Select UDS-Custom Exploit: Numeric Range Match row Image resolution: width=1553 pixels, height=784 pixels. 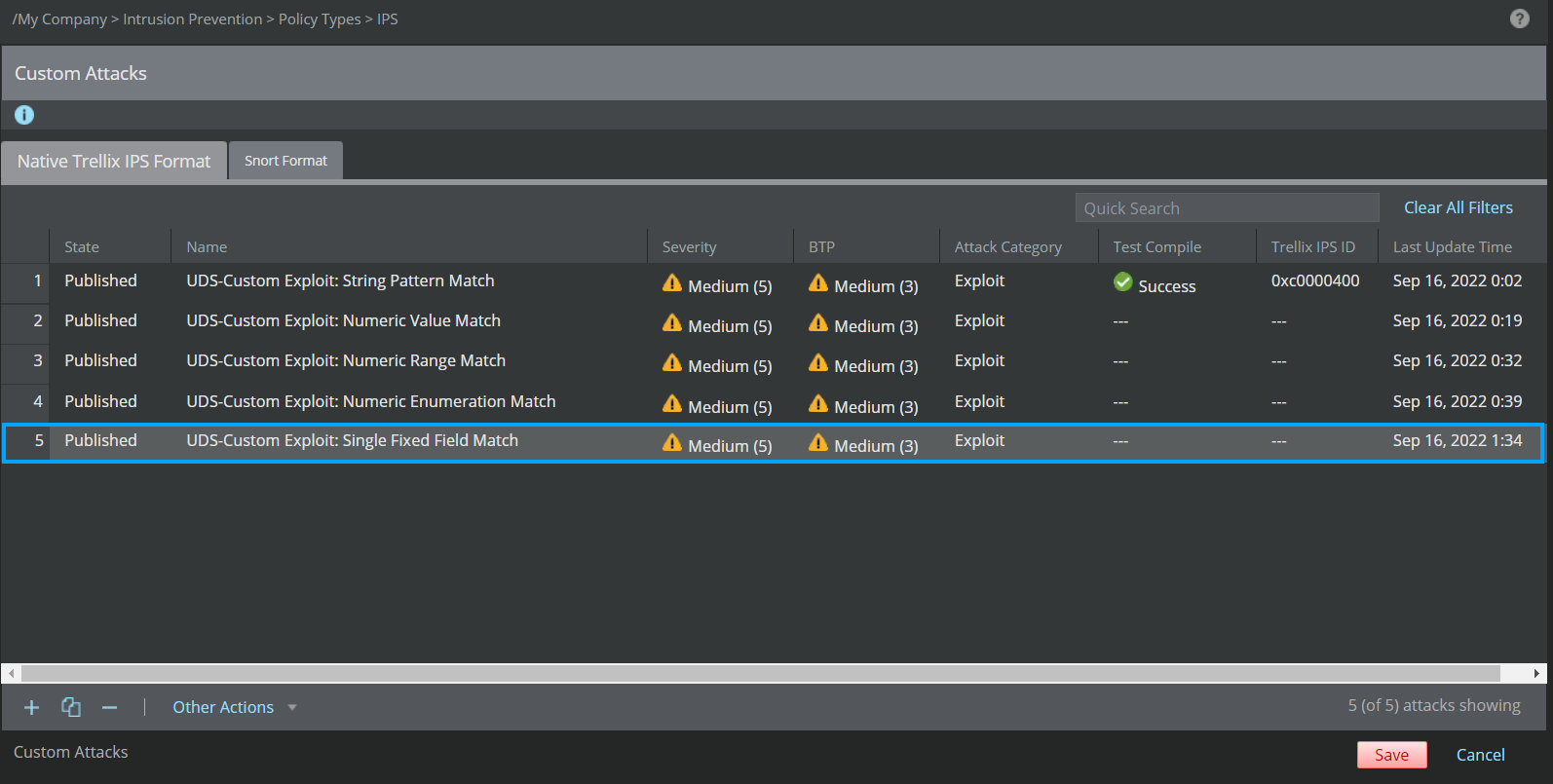coord(774,362)
